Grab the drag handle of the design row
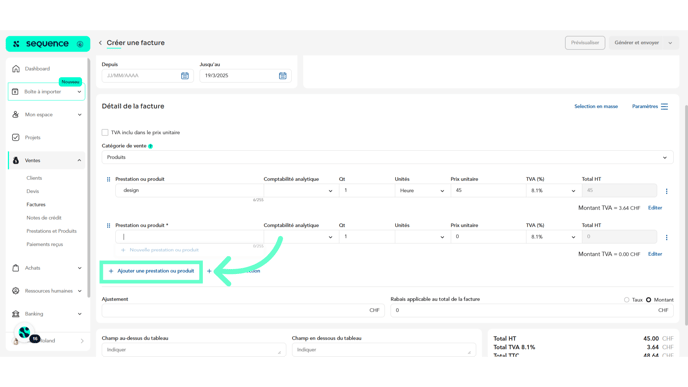The width and height of the screenshot is (688, 387). click(108, 179)
